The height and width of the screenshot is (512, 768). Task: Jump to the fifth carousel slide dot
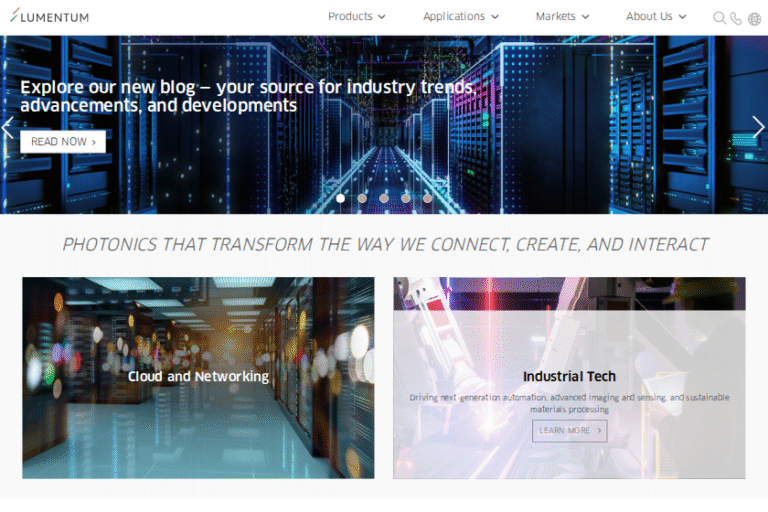coord(427,198)
